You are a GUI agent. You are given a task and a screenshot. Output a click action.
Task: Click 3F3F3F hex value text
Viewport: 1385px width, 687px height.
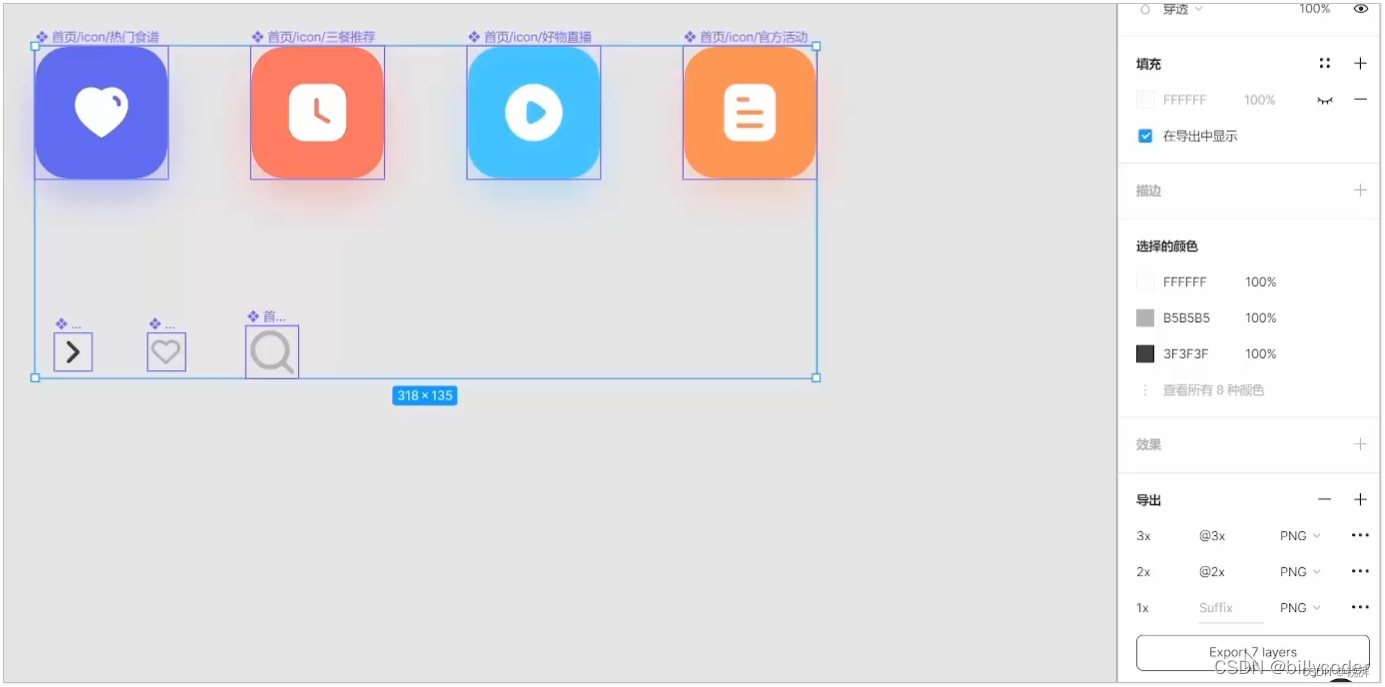tap(1186, 354)
